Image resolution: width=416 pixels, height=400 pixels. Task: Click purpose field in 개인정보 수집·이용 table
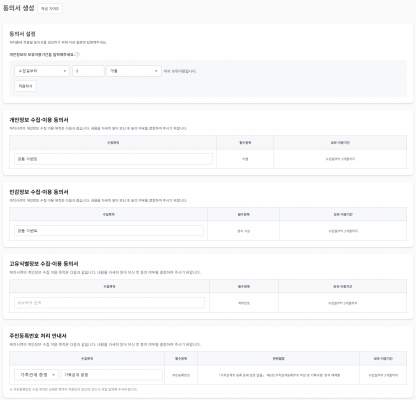113,159
